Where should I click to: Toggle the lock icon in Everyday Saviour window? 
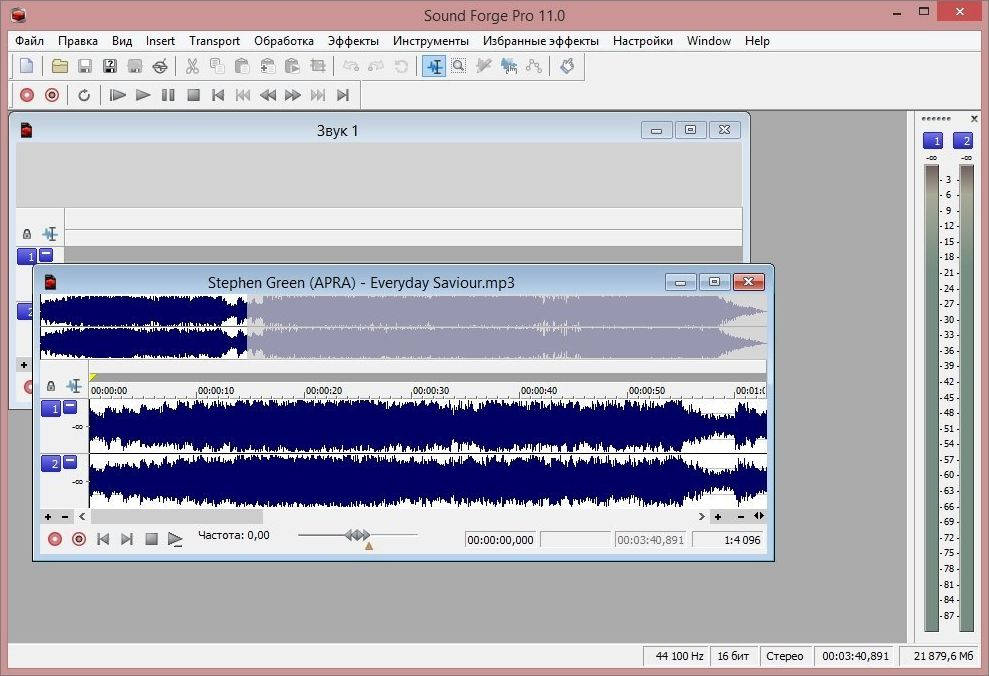click(x=51, y=385)
